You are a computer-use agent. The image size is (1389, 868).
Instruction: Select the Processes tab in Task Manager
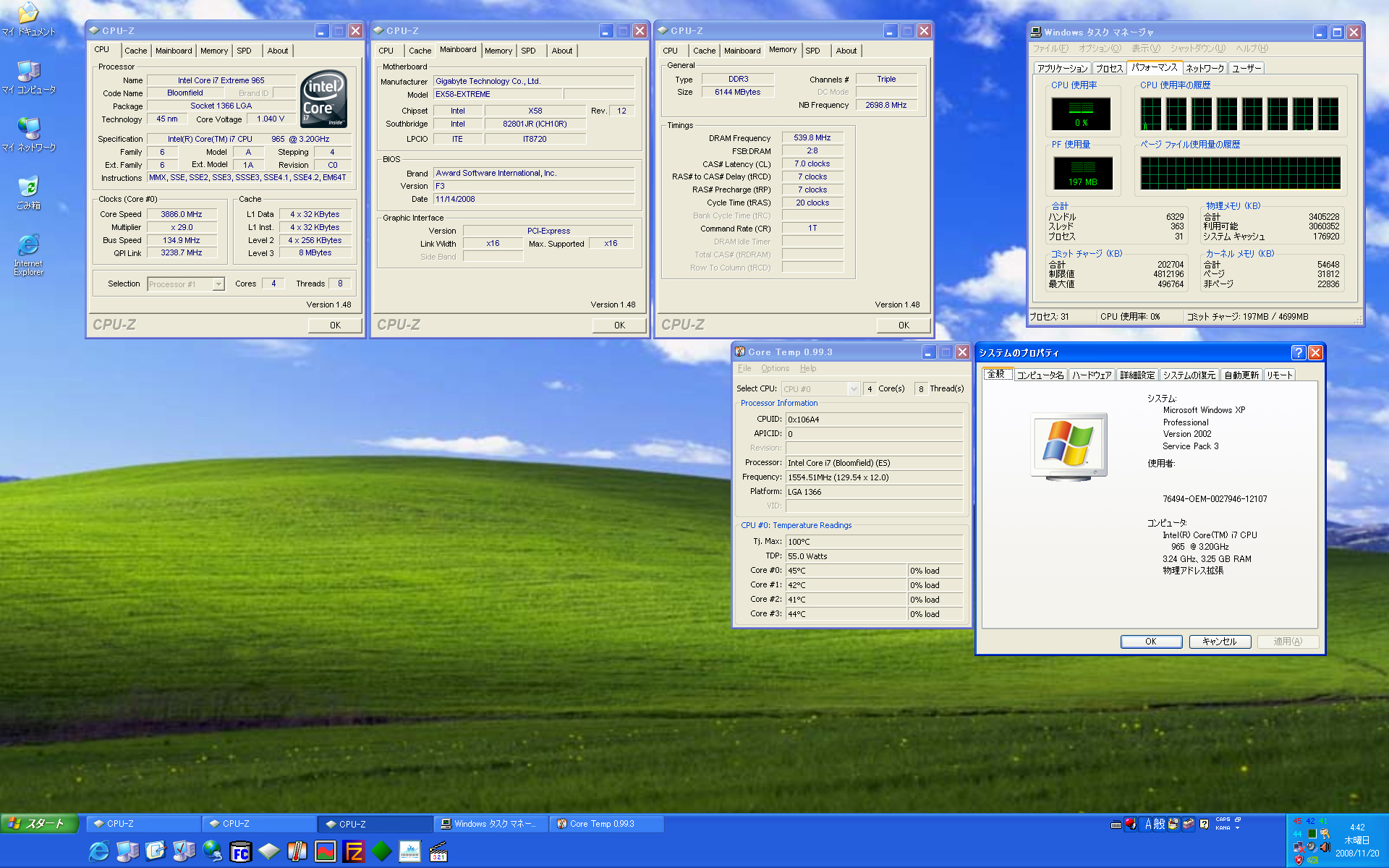[1108, 68]
